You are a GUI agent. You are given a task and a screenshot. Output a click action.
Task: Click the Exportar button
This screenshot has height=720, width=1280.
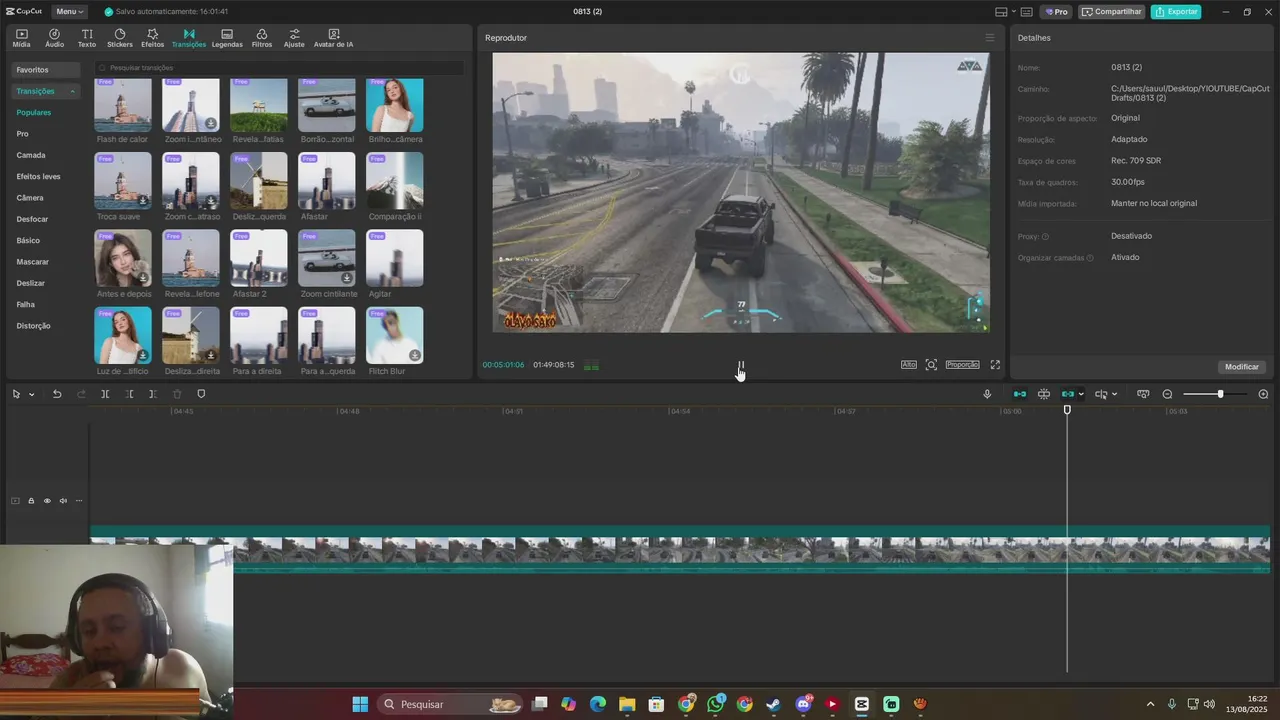(x=1176, y=12)
